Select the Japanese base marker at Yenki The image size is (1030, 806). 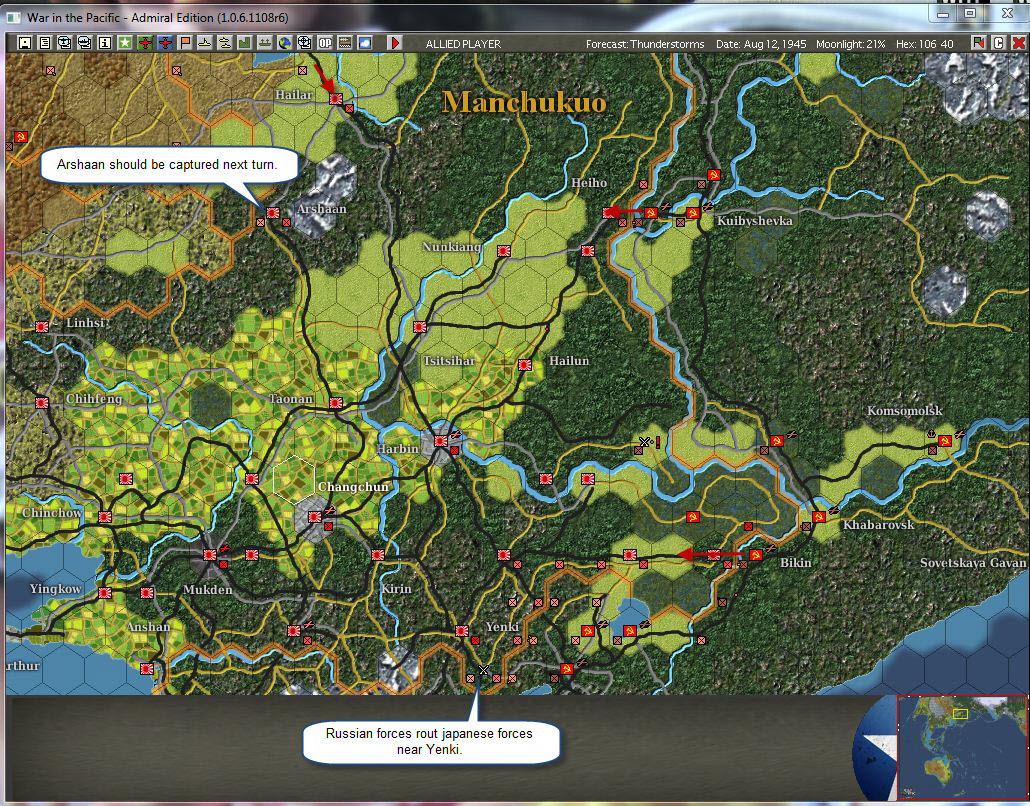point(462,631)
